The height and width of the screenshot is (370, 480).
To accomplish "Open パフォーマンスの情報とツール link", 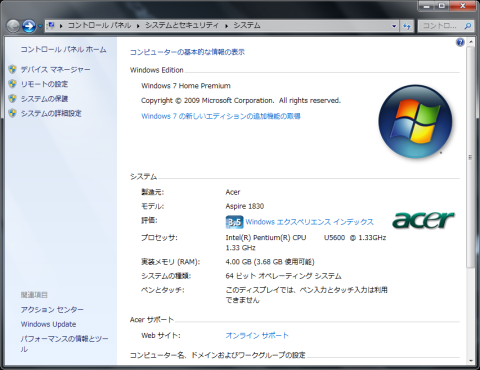I will (64, 344).
